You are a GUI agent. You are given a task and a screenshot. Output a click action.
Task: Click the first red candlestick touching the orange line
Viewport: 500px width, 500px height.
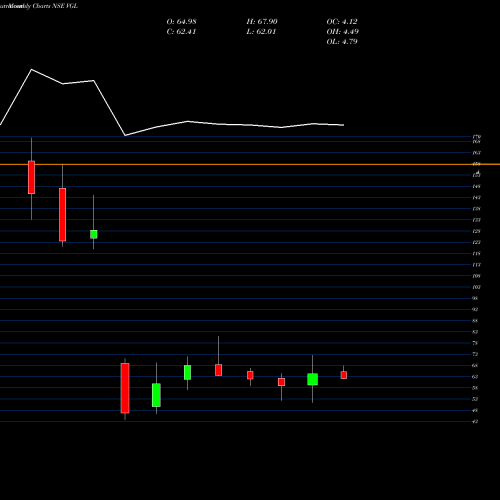coord(31,177)
